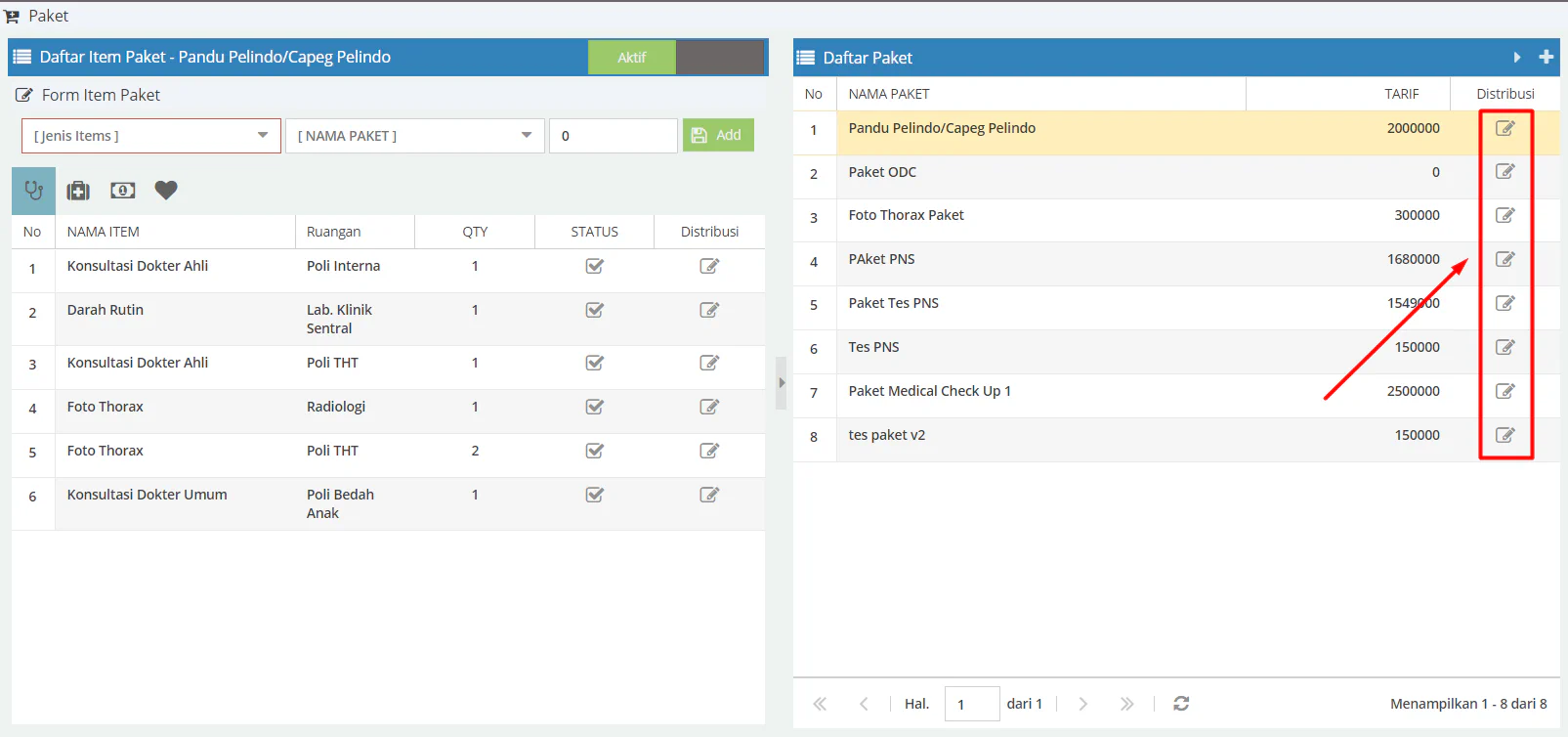Select the tes paket v2 row

coord(1176,440)
